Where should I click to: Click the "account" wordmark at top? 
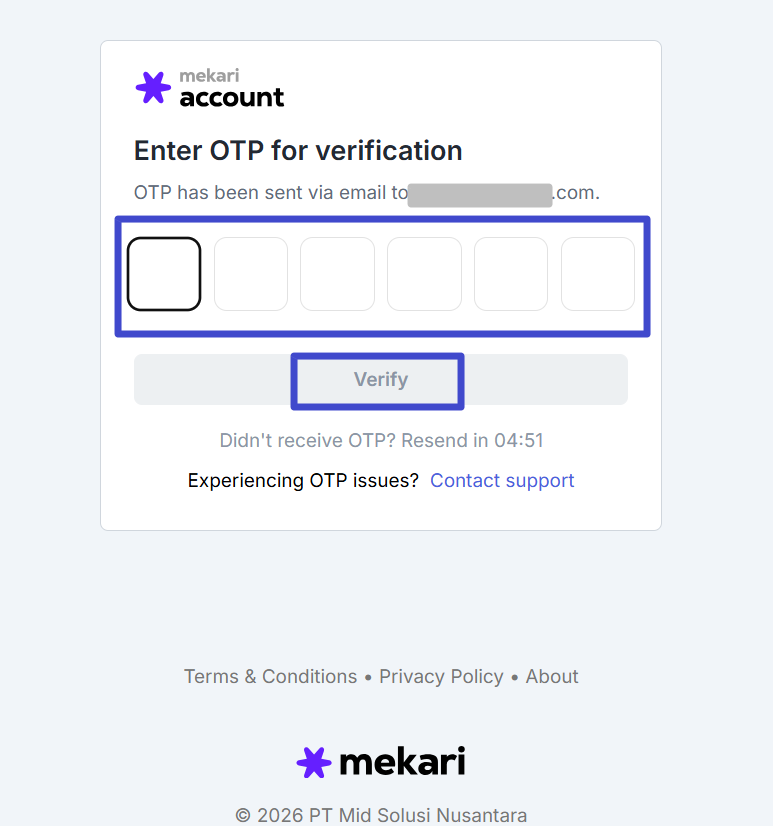coord(232,97)
